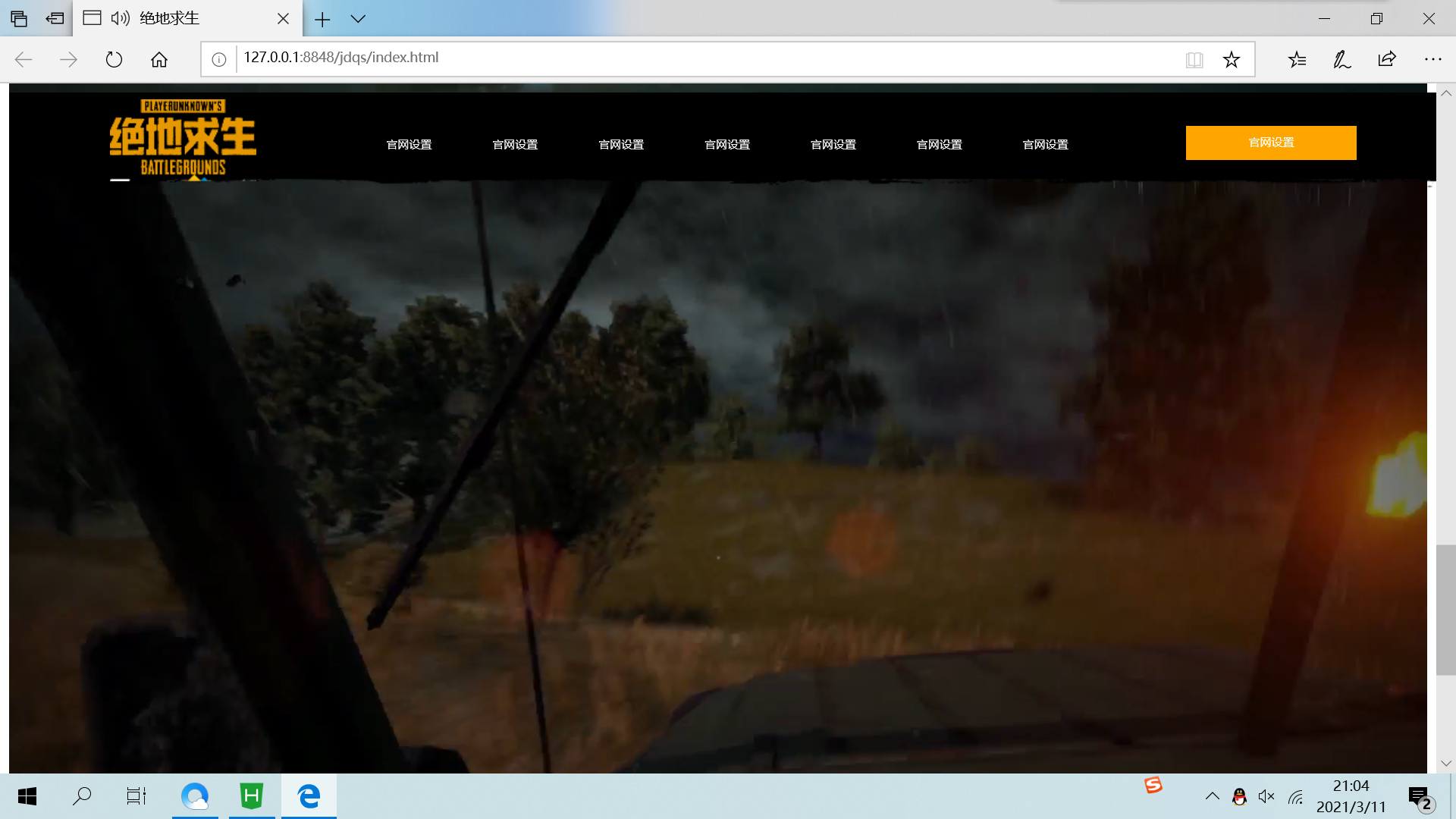Click the PUBG 绝地求生 logo
Image resolution: width=1456 pixels, height=819 pixels.
coord(183,138)
